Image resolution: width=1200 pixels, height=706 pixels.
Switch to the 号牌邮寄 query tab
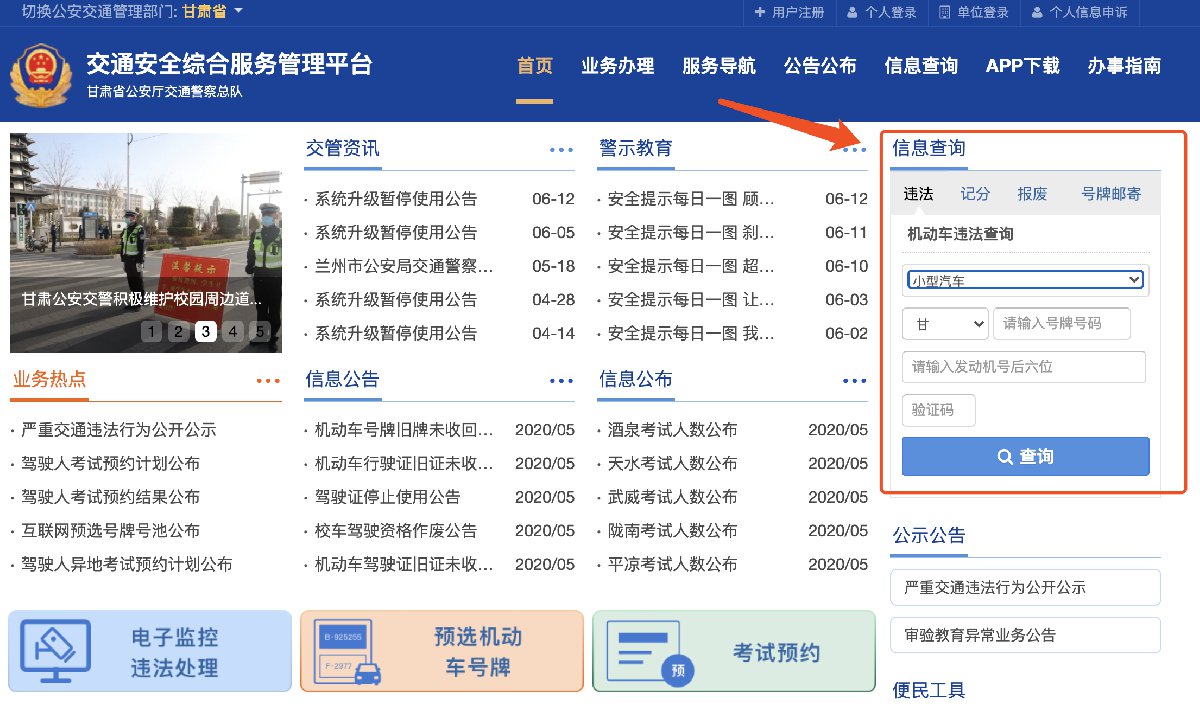click(x=1111, y=194)
